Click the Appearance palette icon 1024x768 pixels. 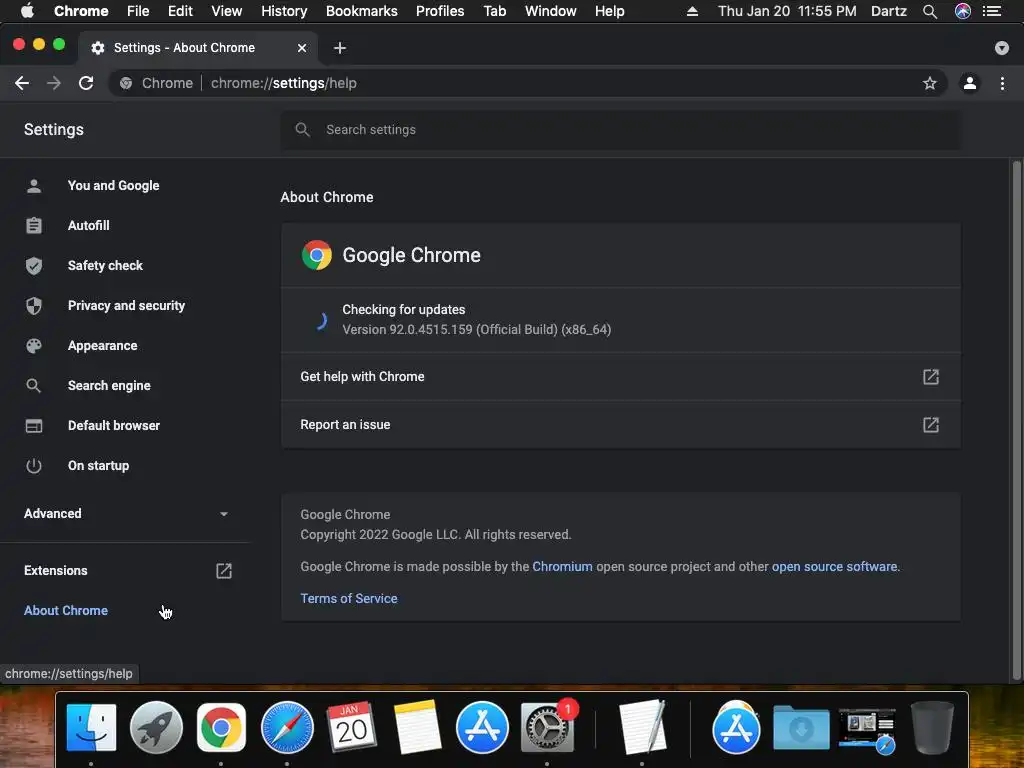(34, 345)
